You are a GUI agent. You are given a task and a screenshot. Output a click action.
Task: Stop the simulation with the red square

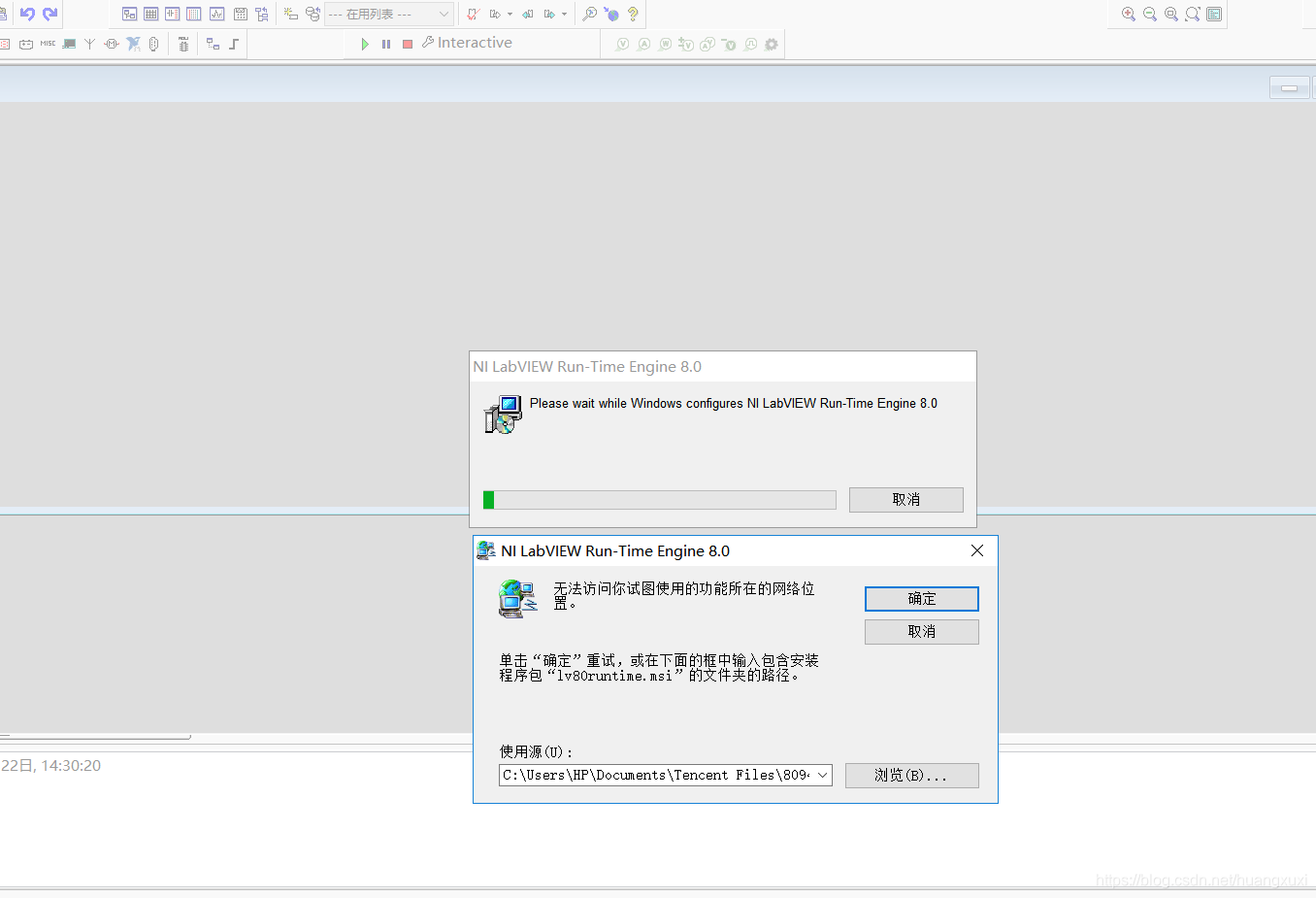pos(407,44)
